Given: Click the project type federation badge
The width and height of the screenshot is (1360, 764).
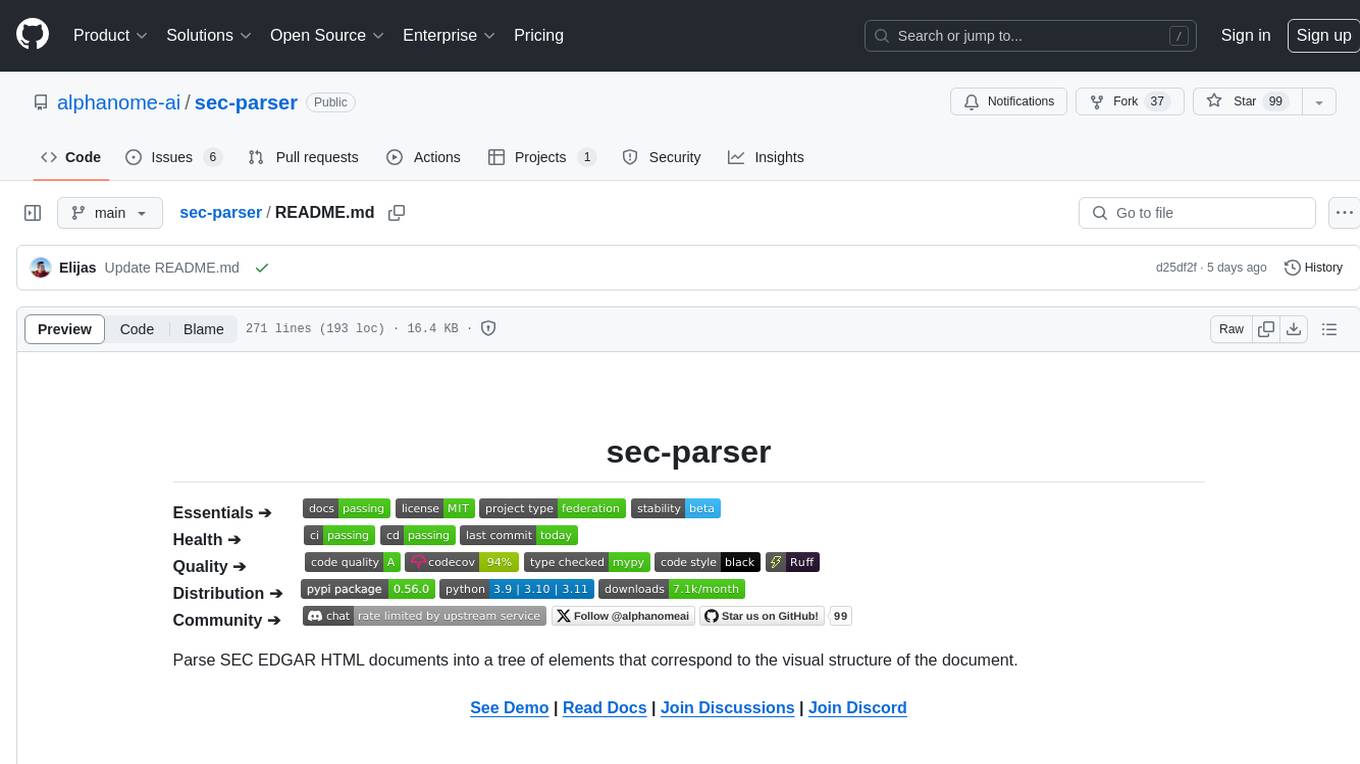Looking at the screenshot, I should tap(553, 508).
